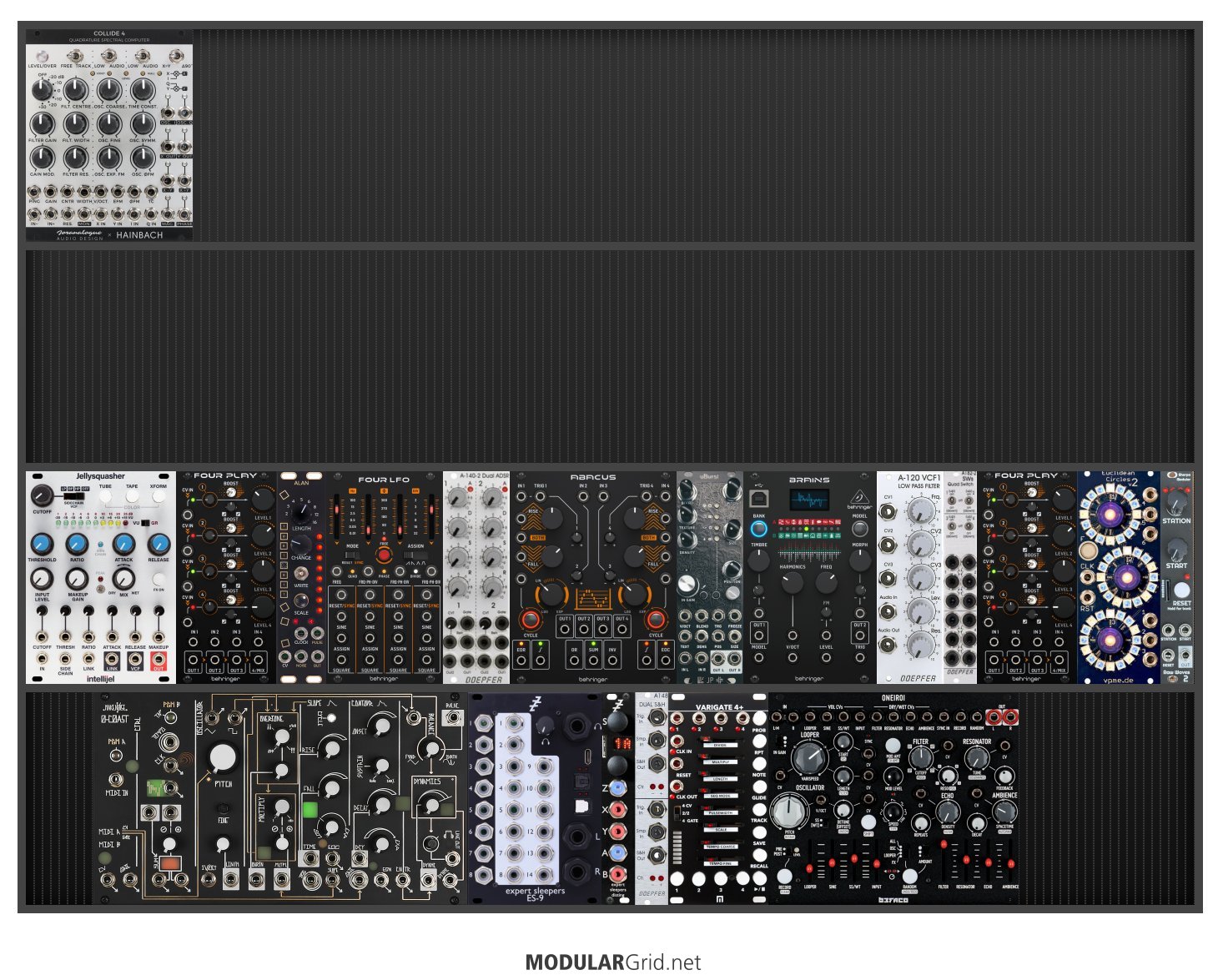
Task: Select the Jellysquasher compressor module
Action: coord(101,578)
